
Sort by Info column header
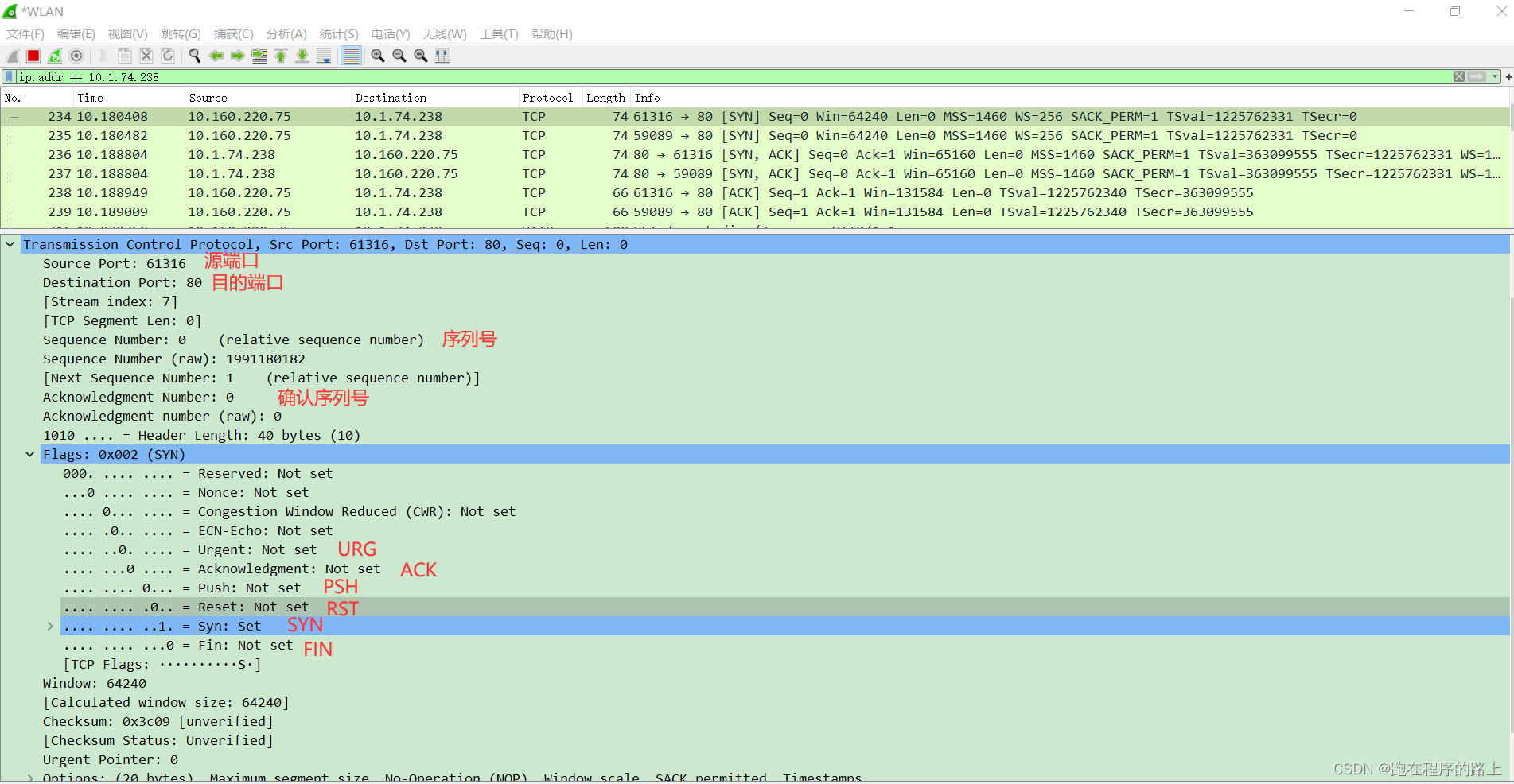pyautogui.click(x=1070, y=98)
